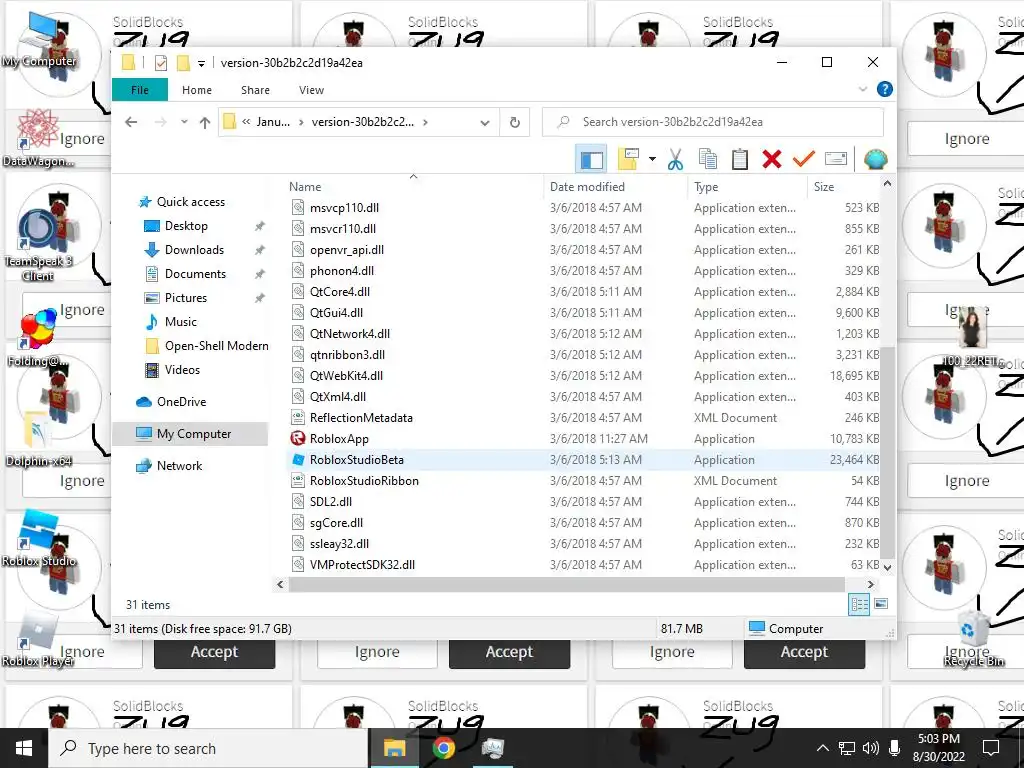
Task: Click scroll right arrow of horizontal scrollbar
Action: (871, 584)
